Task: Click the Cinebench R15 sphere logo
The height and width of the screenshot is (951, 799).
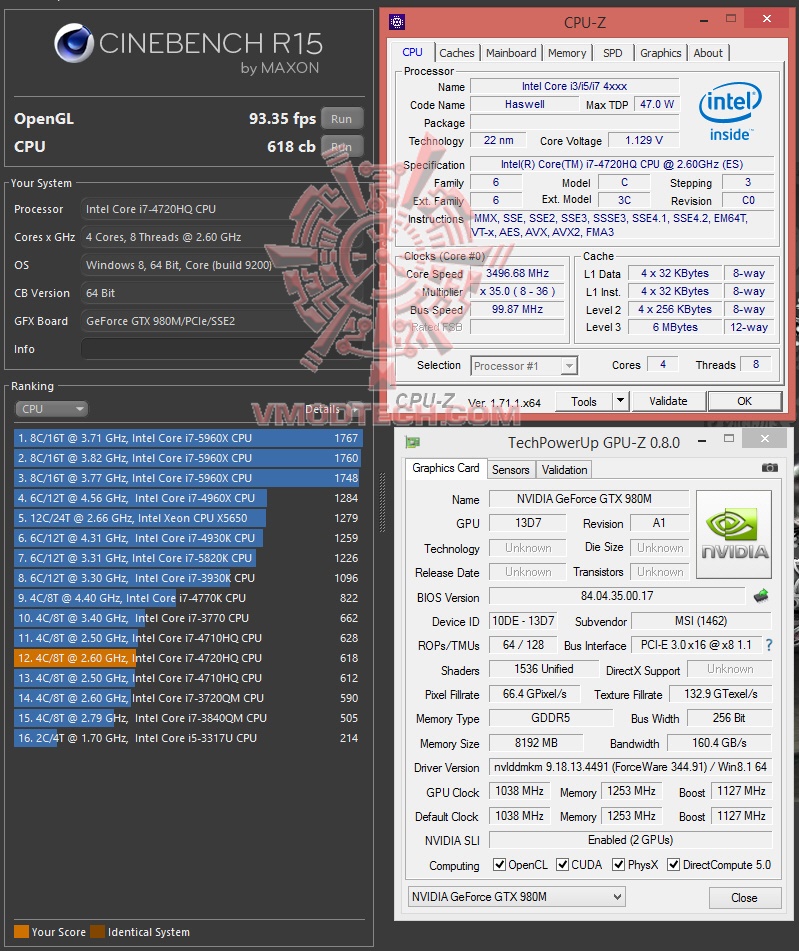Action: [73, 43]
